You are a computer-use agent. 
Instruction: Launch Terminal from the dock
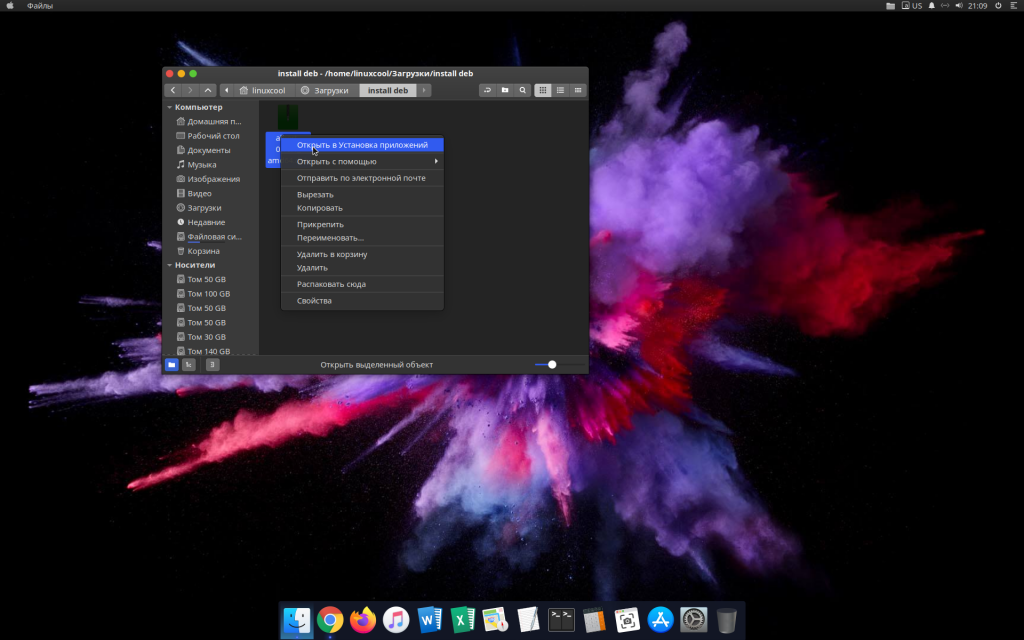tap(562, 620)
